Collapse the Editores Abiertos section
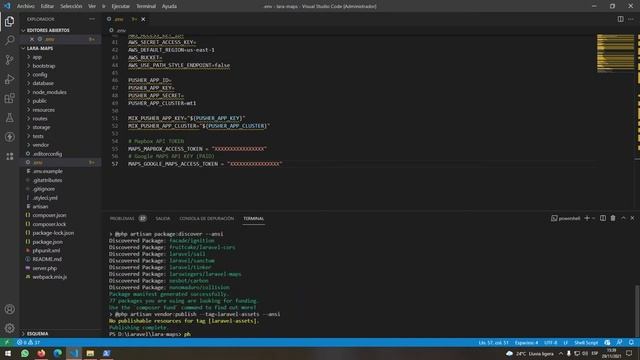The height and width of the screenshot is (360, 640). click(x=60, y=30)
